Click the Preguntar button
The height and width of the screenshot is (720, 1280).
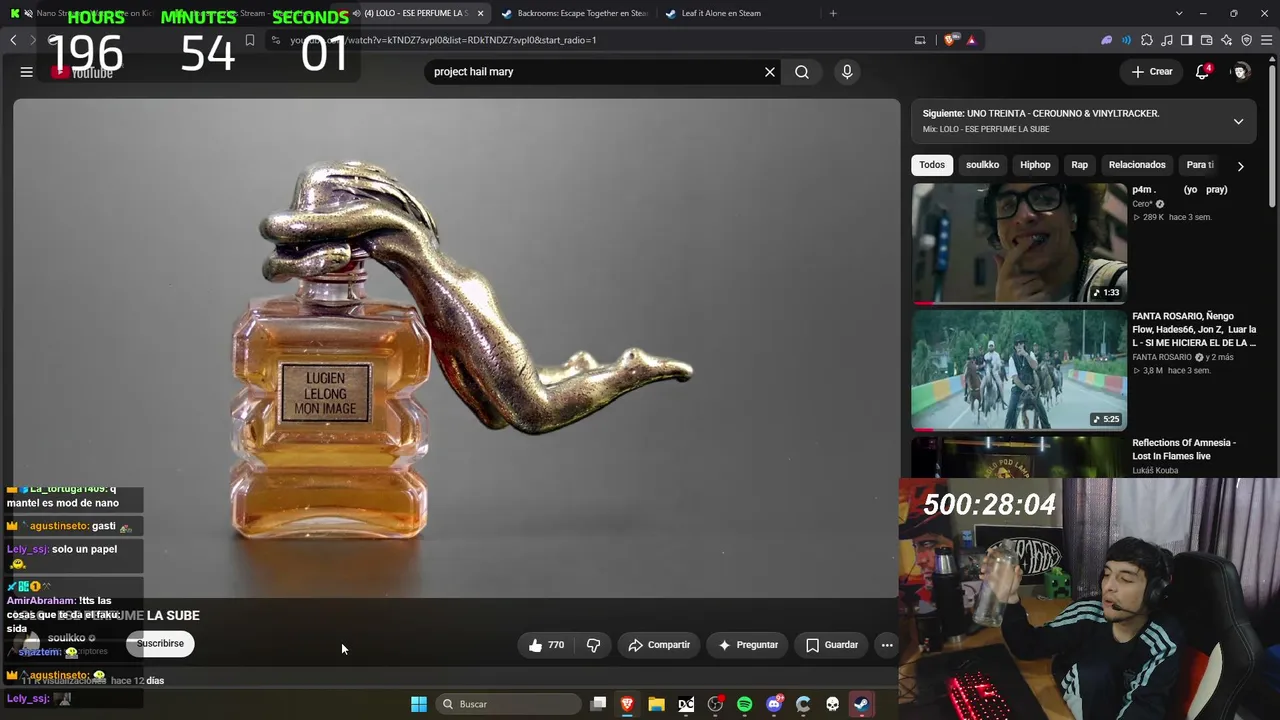coord(748,645)
